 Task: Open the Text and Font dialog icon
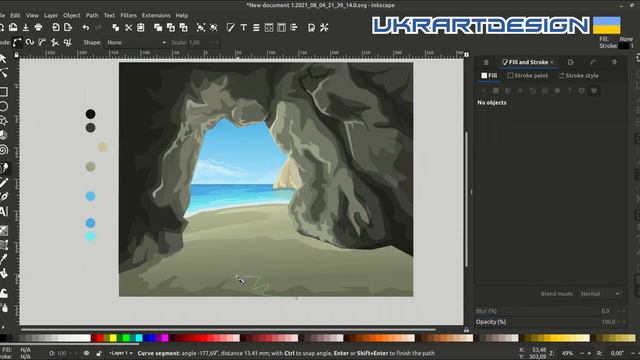(244, 27)
